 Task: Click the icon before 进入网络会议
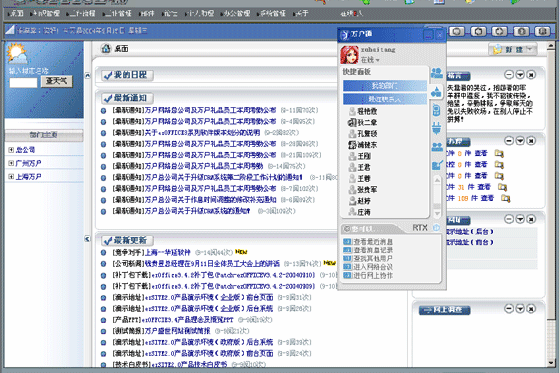pos(347,267)
